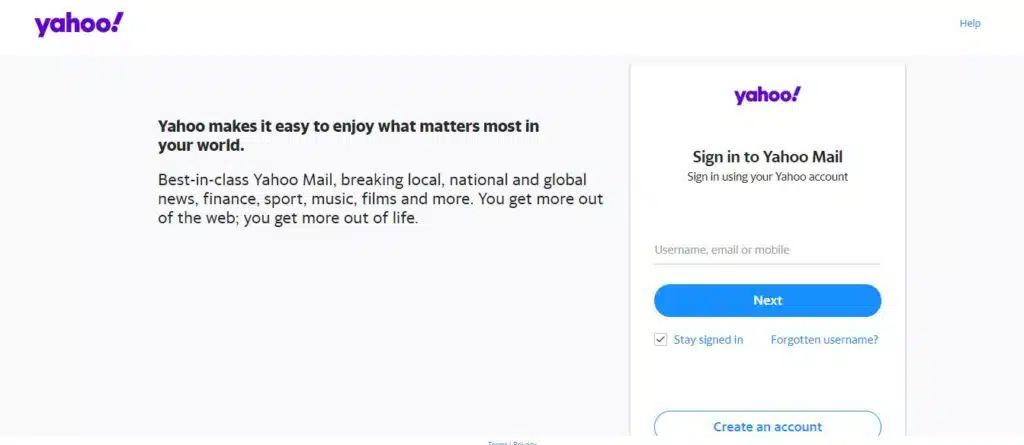The image size is (1024, 445).
Task: Click the underline beneath the username field
Action: click(766, 264)
